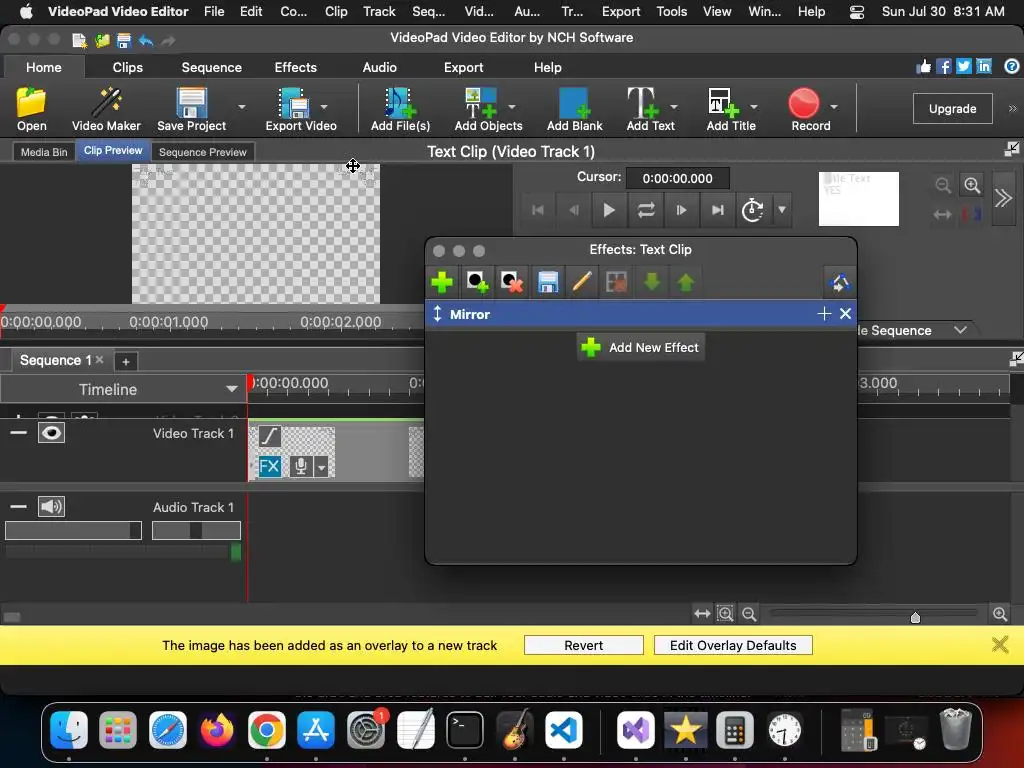Click the Revert button in yellow bar
Image resolution: width=1024 pixels, height=768 pixels.
coord(584,645)
